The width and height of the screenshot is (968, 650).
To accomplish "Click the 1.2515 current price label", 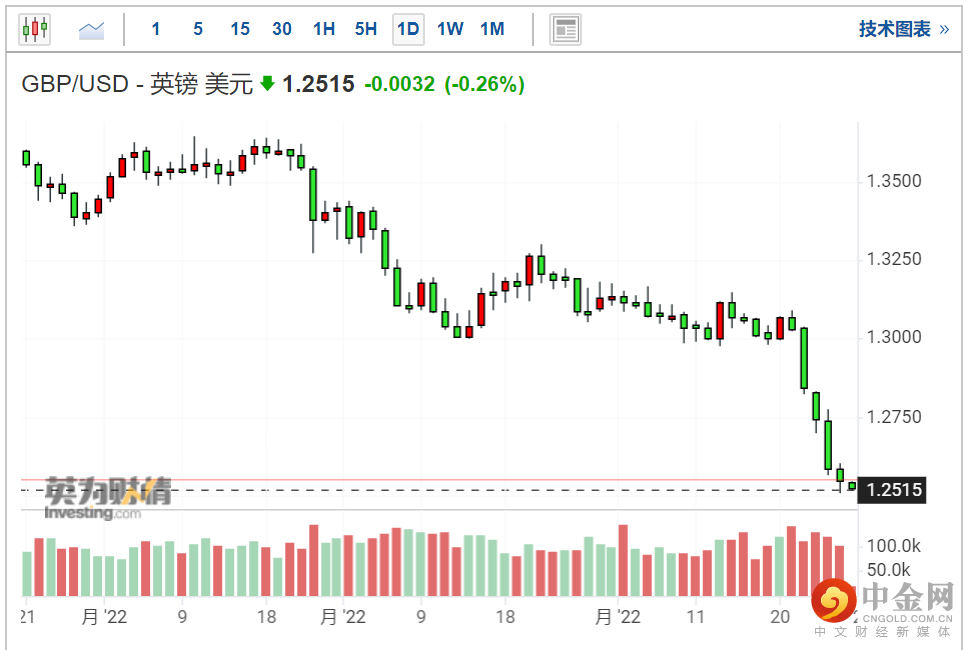I will pyautogui.click(x=894, y=490).
